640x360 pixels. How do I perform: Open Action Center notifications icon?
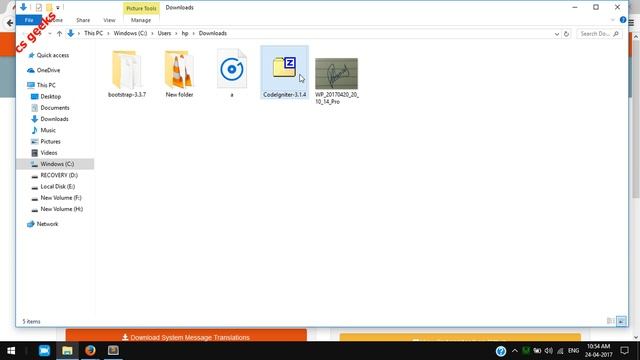pos(624,351)
